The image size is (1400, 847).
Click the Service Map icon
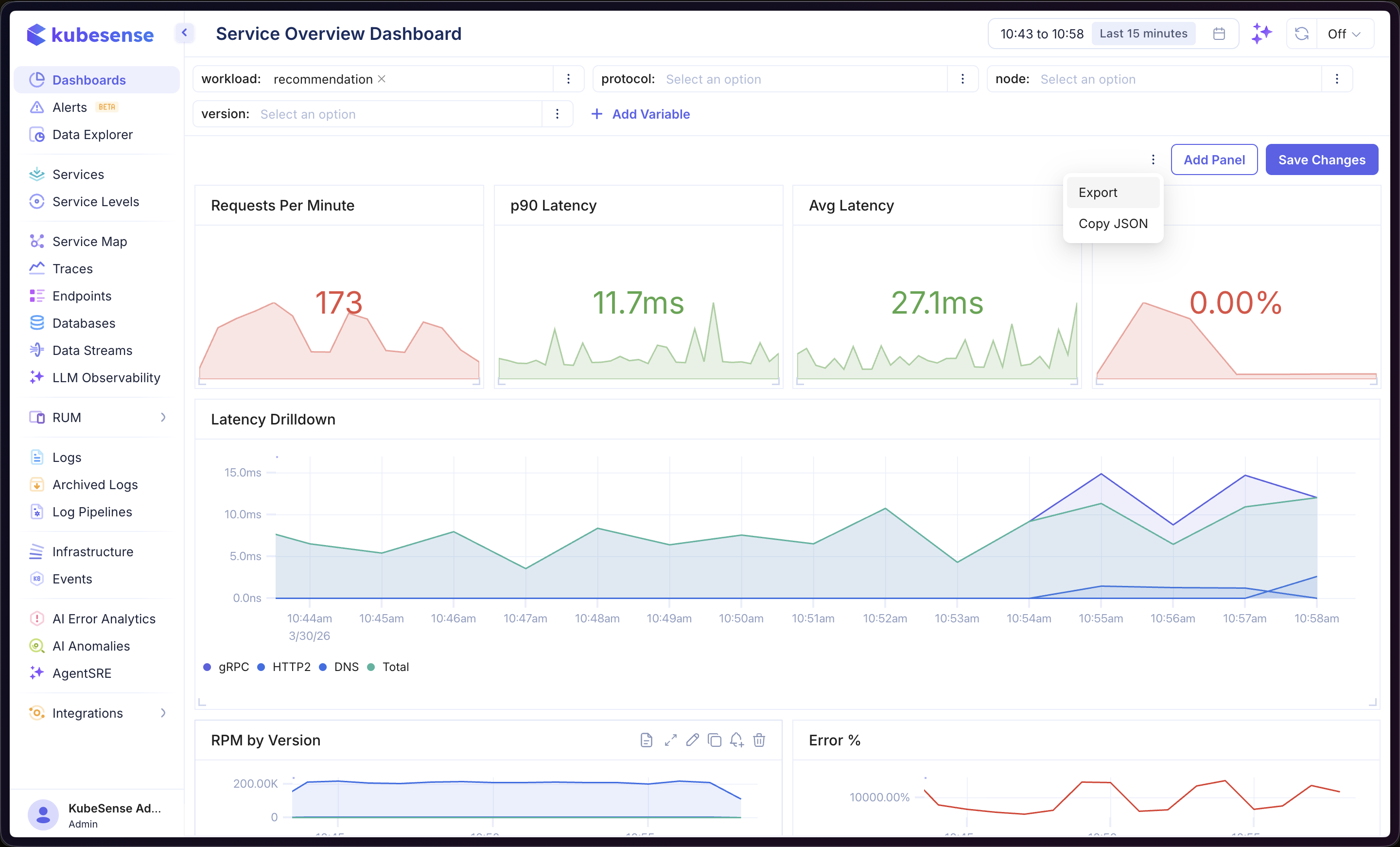[x=37, y=242]
